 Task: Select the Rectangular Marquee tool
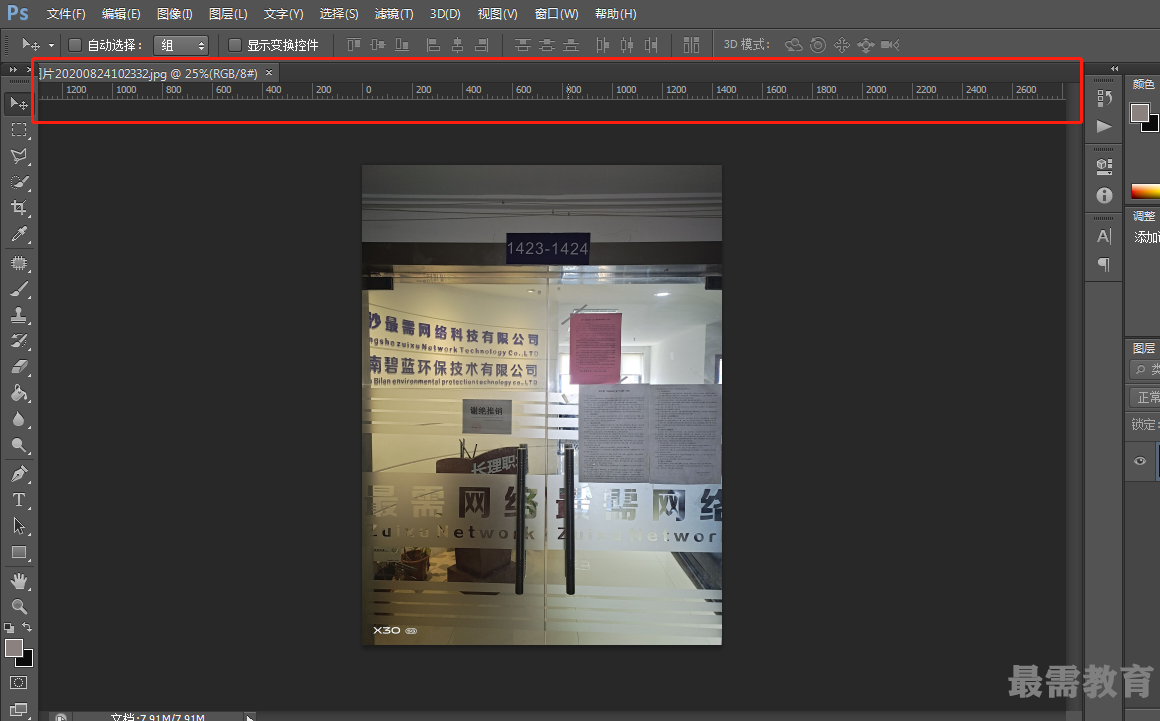tap(18, 130)
